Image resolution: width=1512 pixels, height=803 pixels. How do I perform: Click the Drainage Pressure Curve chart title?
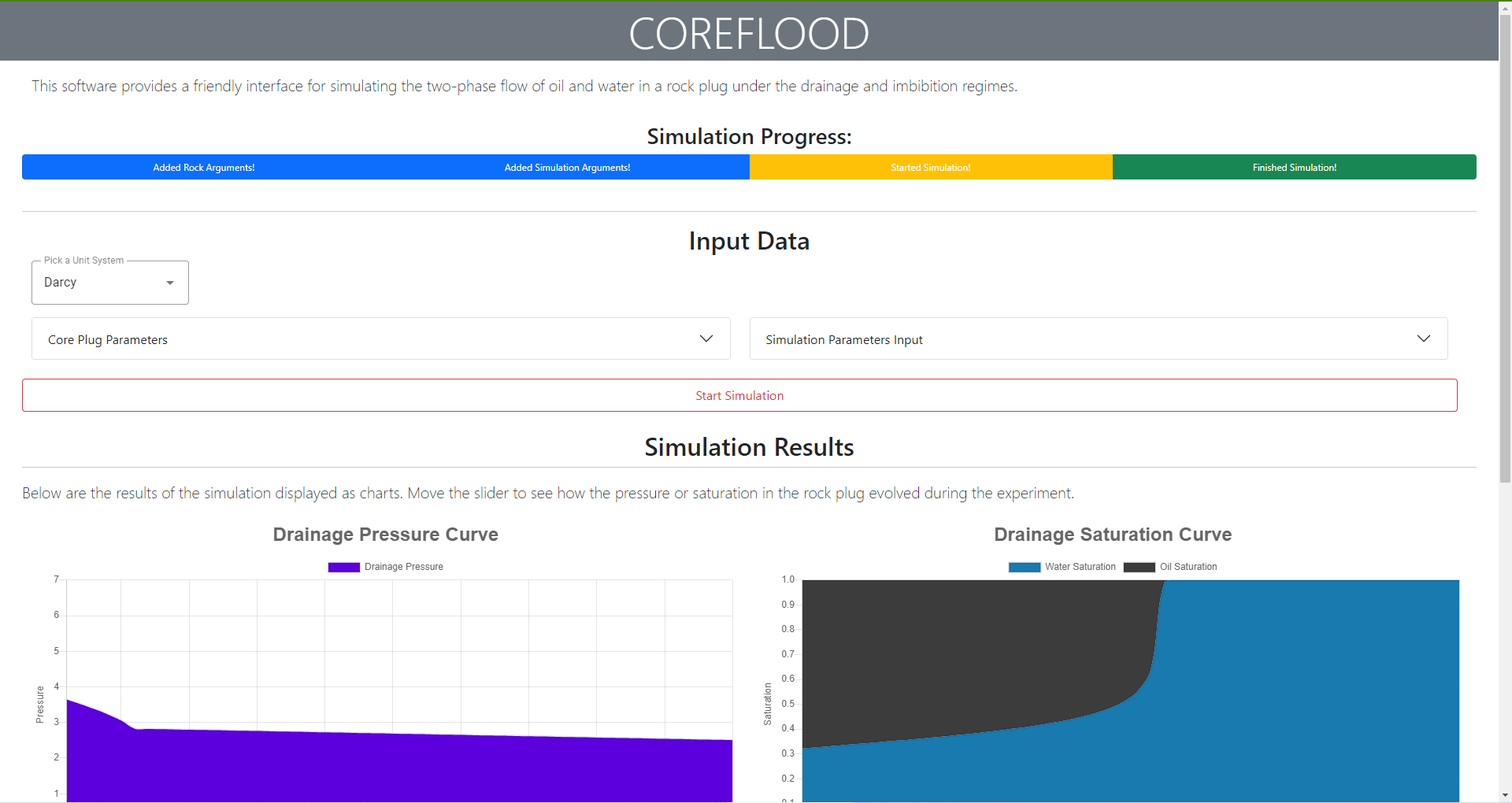pos(386,535)
